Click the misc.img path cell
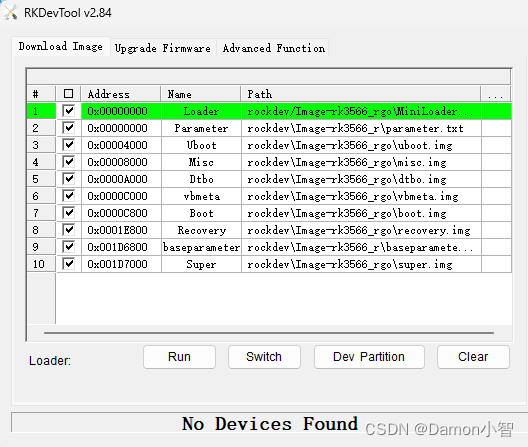Image resolution: width=528 pixels, height=447 pixels. click(361, 162)
